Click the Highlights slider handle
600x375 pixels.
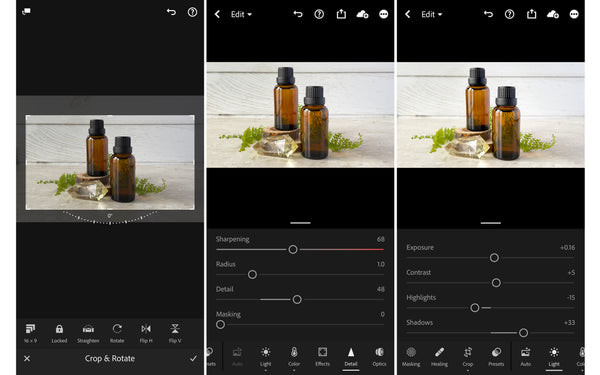tap(475, 308)
